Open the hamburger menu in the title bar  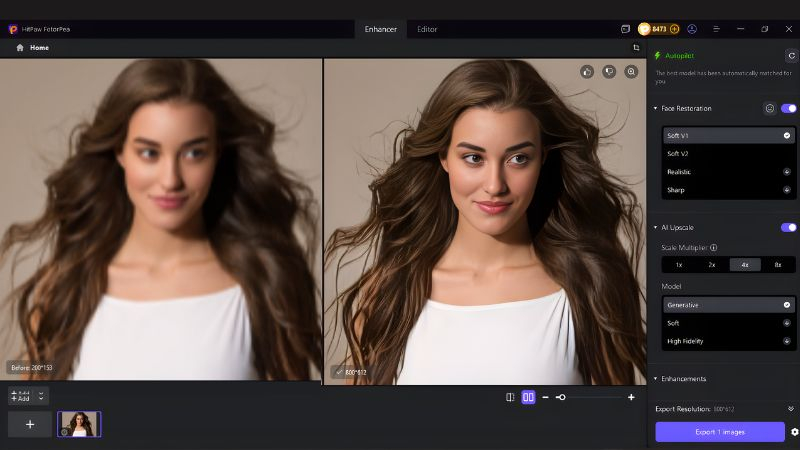click(x=716, y=29)
